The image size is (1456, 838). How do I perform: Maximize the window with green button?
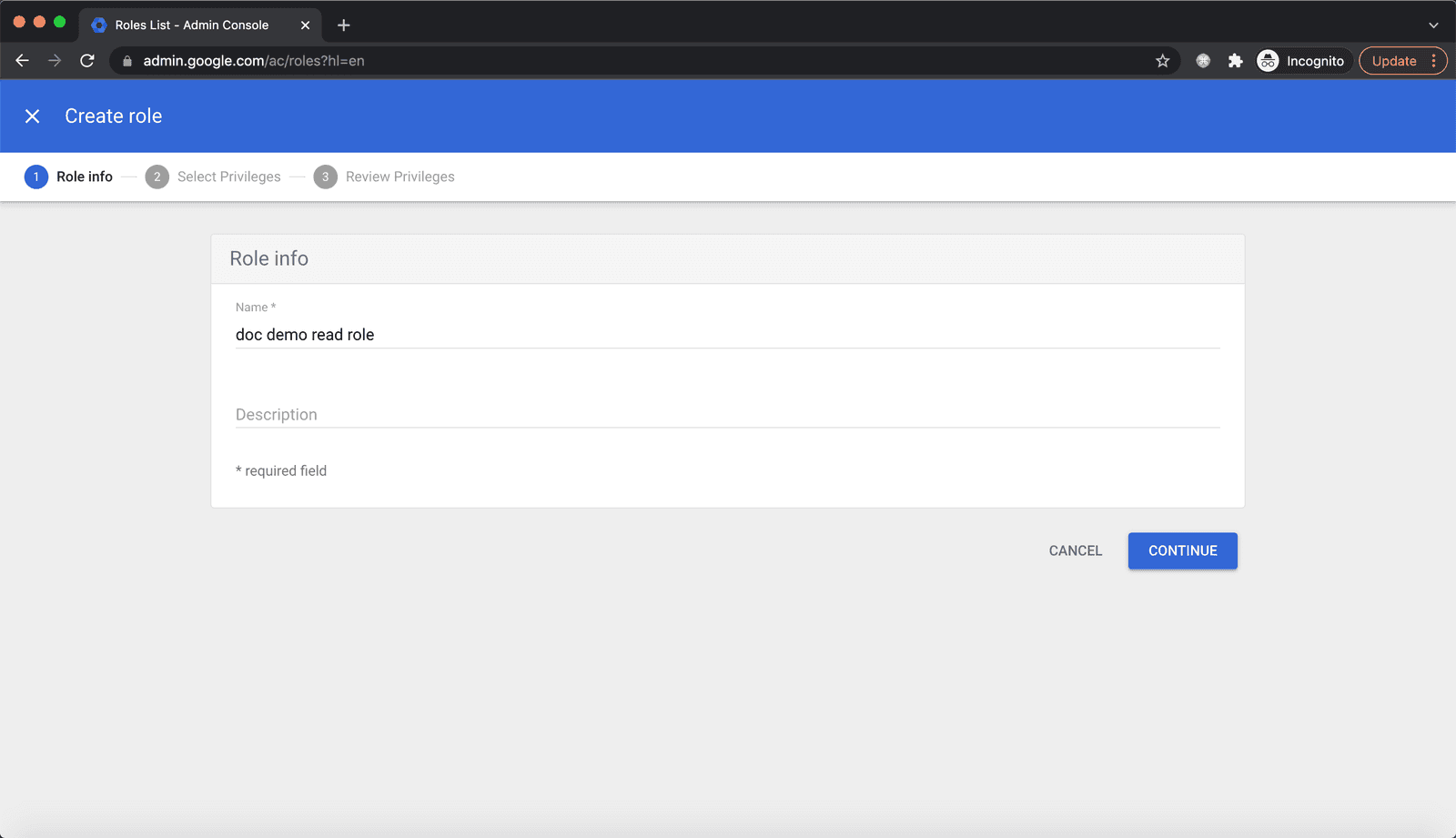(x=59, y=22)
